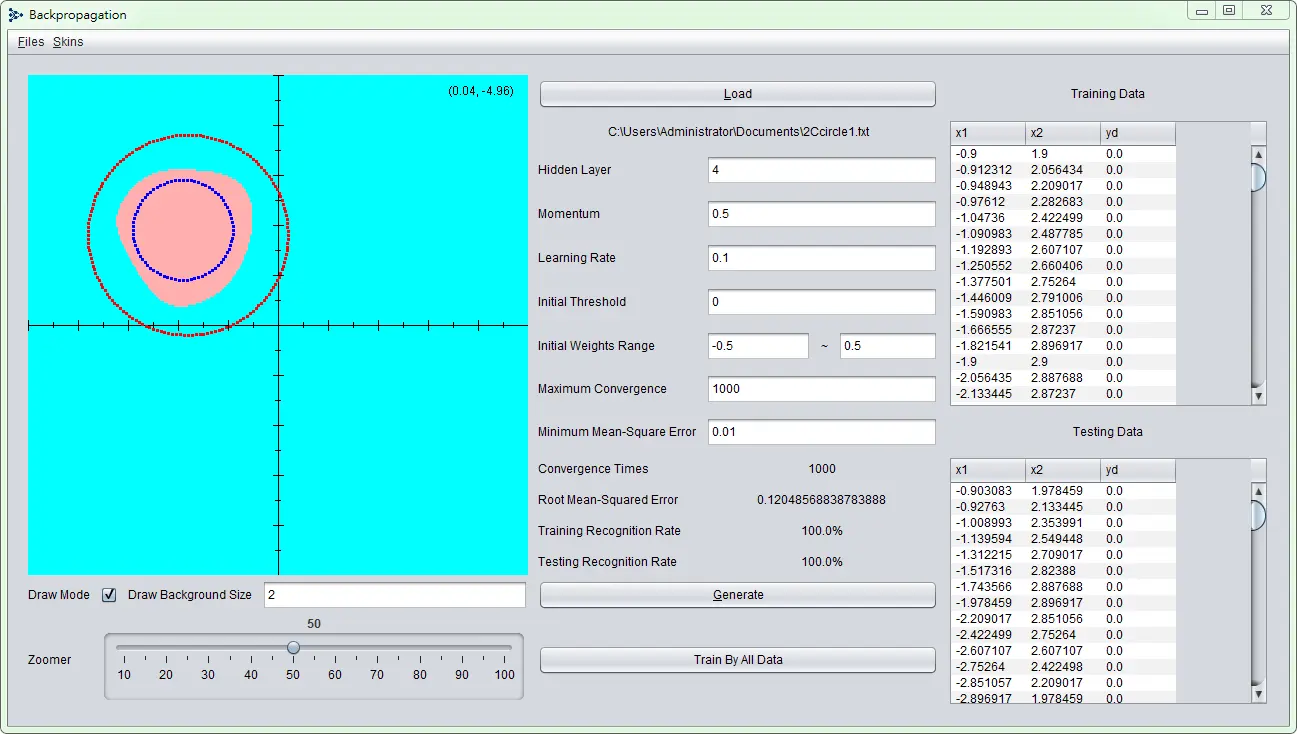Select testing cell -2.851057
Screen dimensions: 1297x734
click(988, 683)
